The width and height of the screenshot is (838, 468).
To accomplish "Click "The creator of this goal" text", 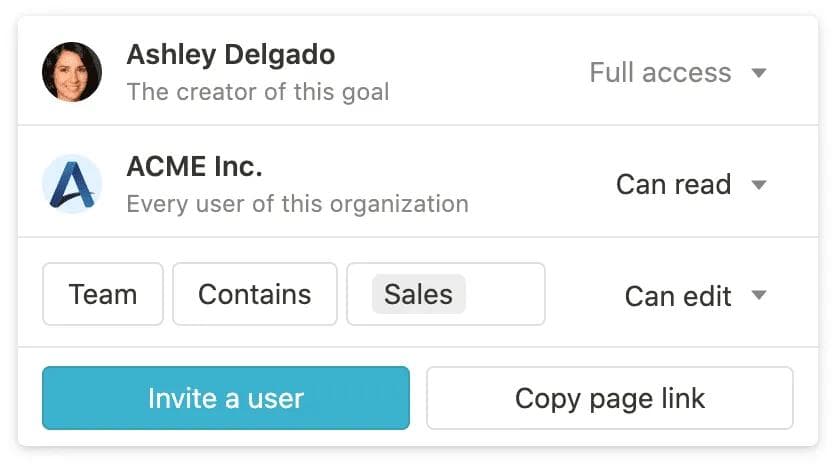I will [257, 92].
